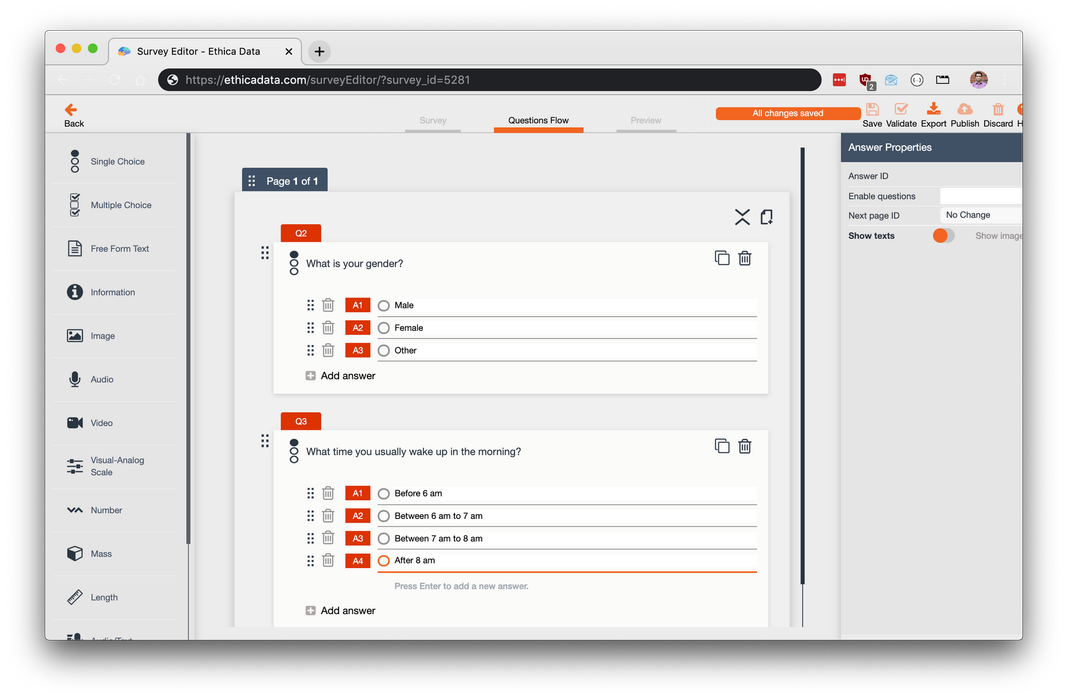
Task: Add the Visual-Analog Scale question type
Action: (x=118, y=466)
